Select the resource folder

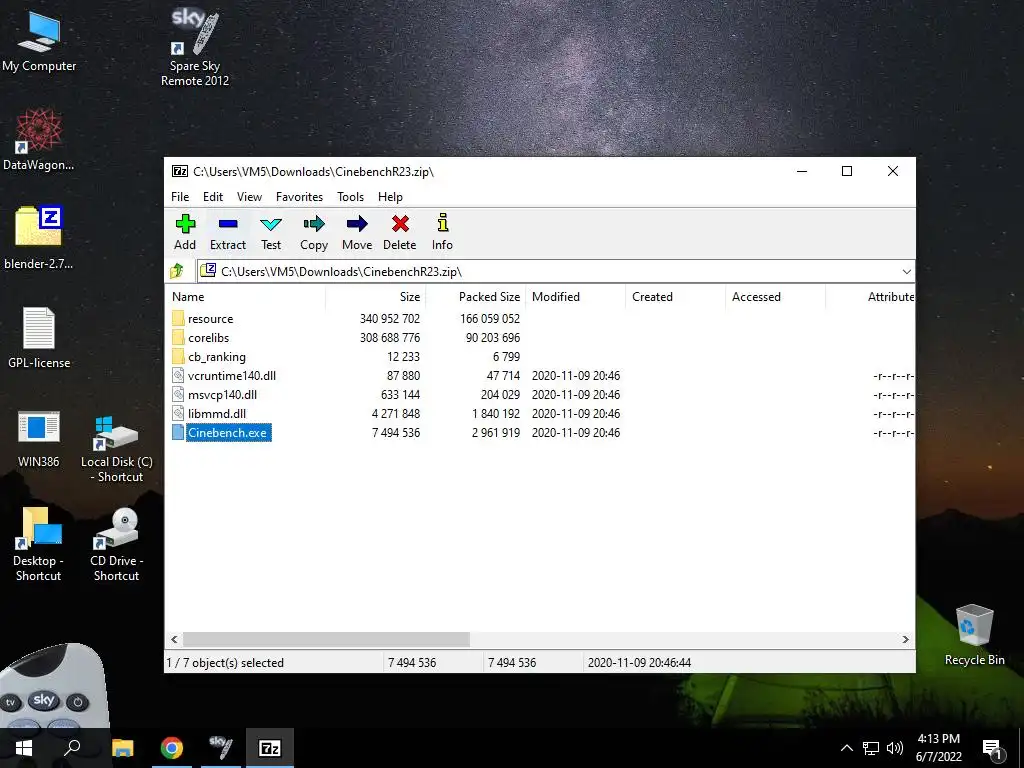click(210, 319)
